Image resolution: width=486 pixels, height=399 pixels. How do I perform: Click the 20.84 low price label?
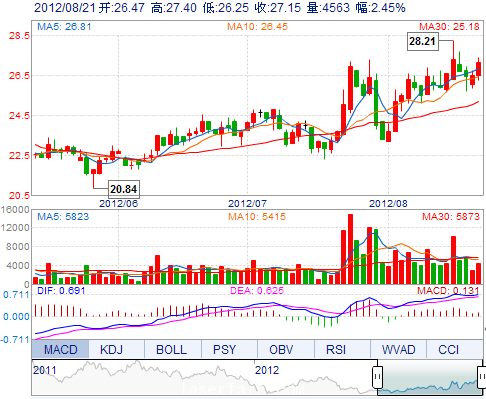point(124,189)
